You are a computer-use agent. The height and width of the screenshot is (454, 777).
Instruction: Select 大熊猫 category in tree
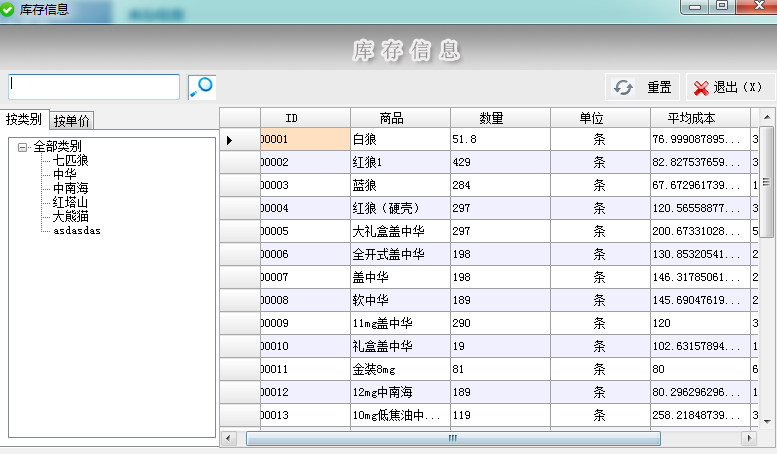(71, 216)
